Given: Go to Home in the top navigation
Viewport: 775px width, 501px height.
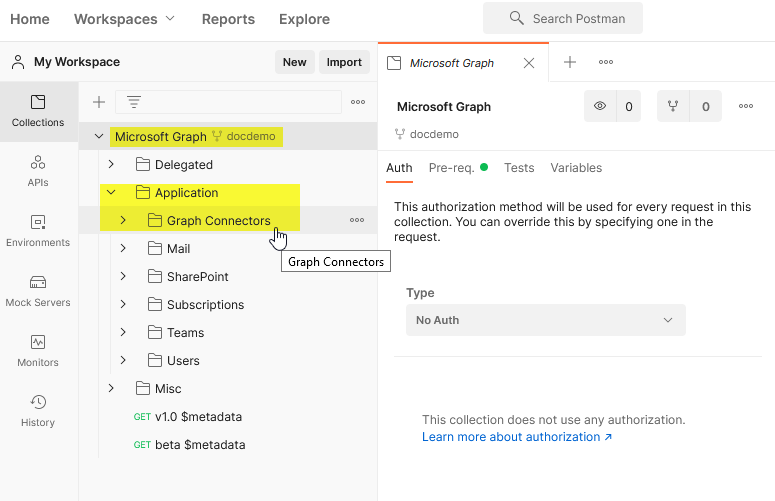Looking at the screenshot, I should [30, 19].
